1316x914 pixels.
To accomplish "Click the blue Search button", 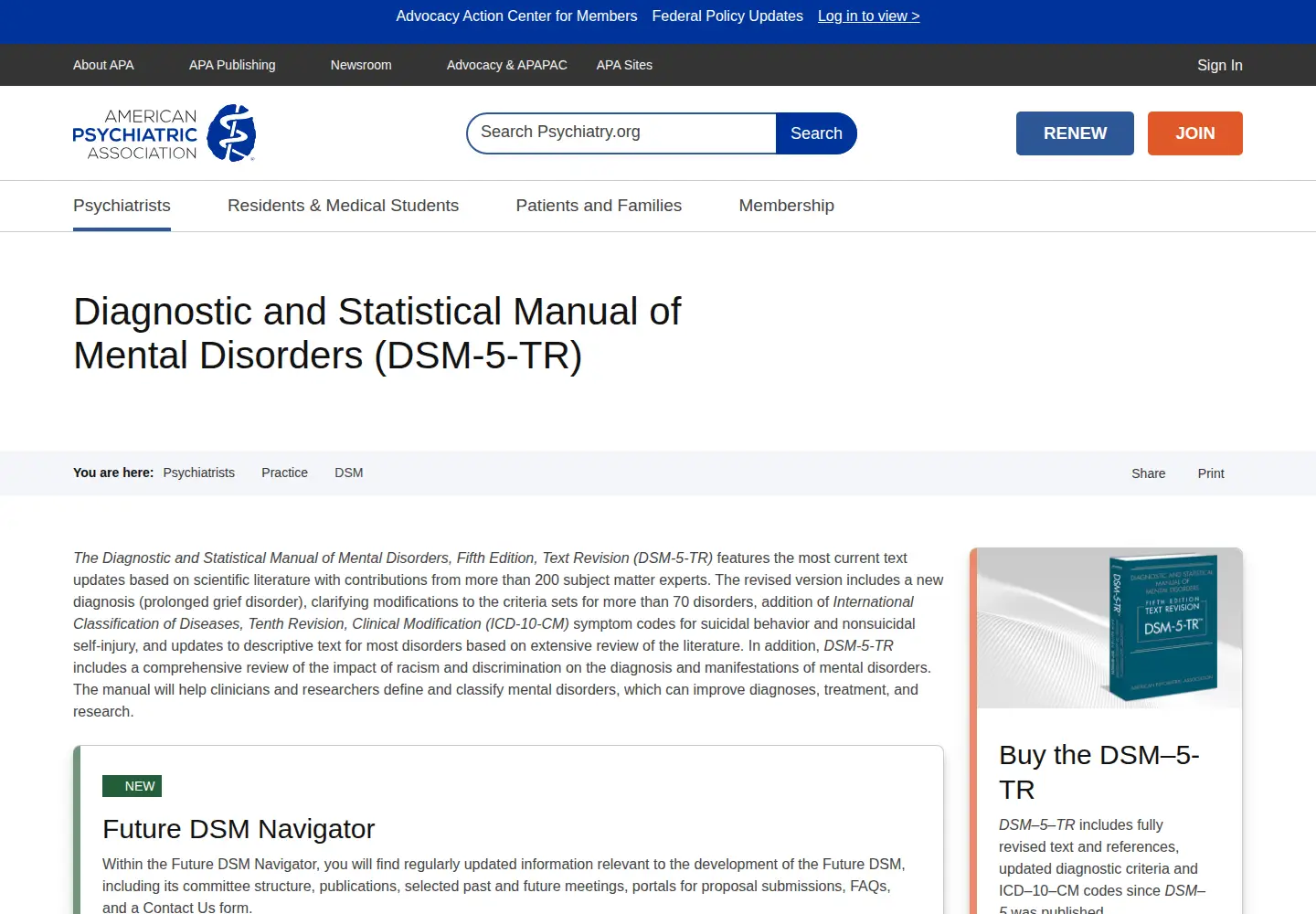I will click(816, 133).
